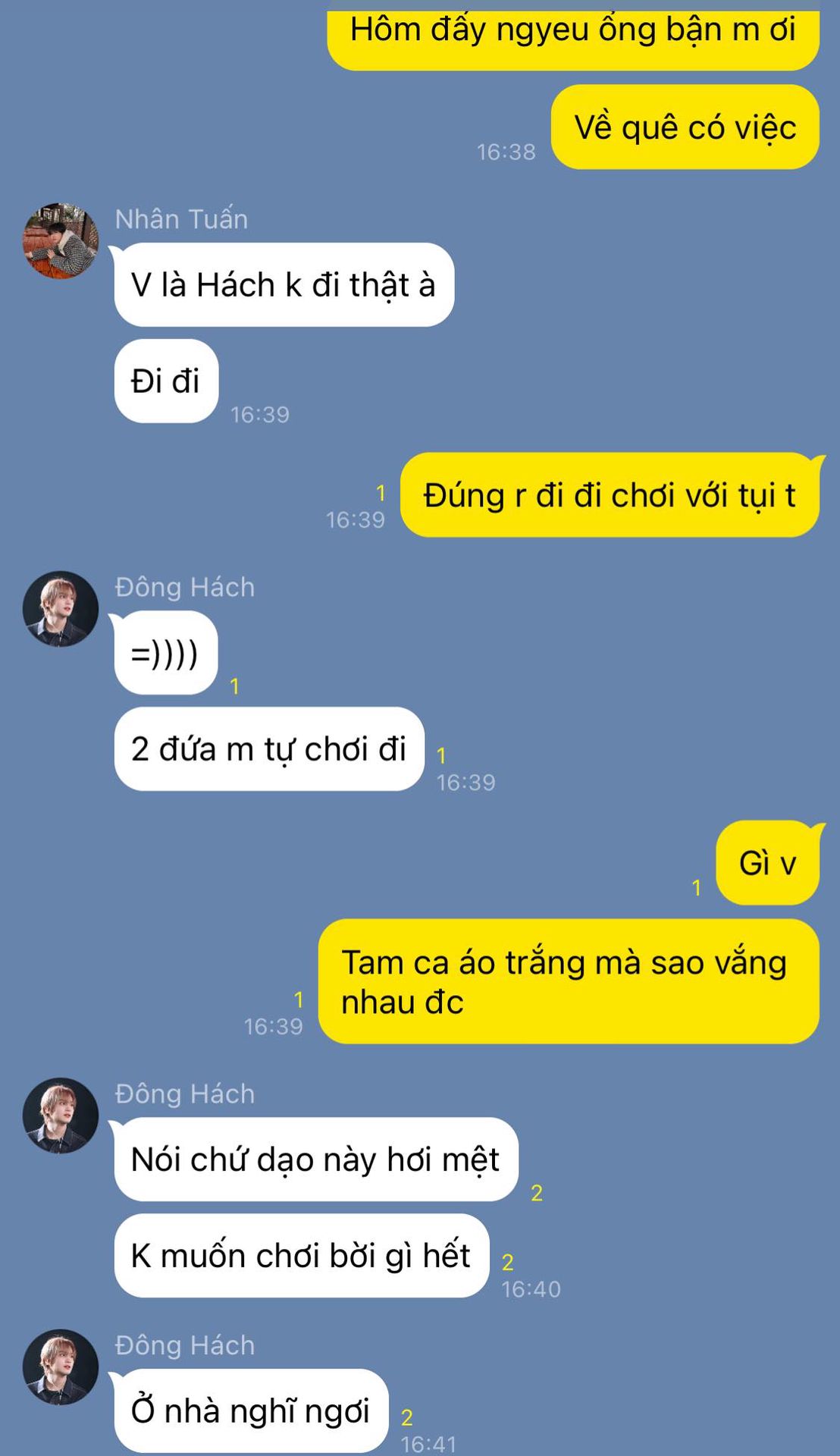
Task: Select "Đúng r đi đi chơi với tụi t" message
Action: click(610, 495)
